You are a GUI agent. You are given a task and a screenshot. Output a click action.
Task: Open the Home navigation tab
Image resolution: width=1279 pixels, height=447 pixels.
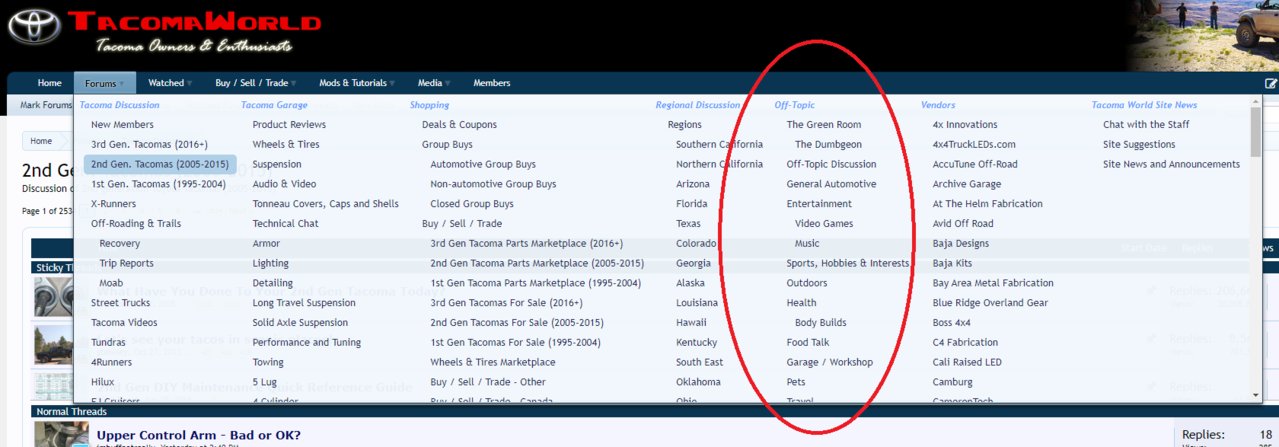(49, 83)
